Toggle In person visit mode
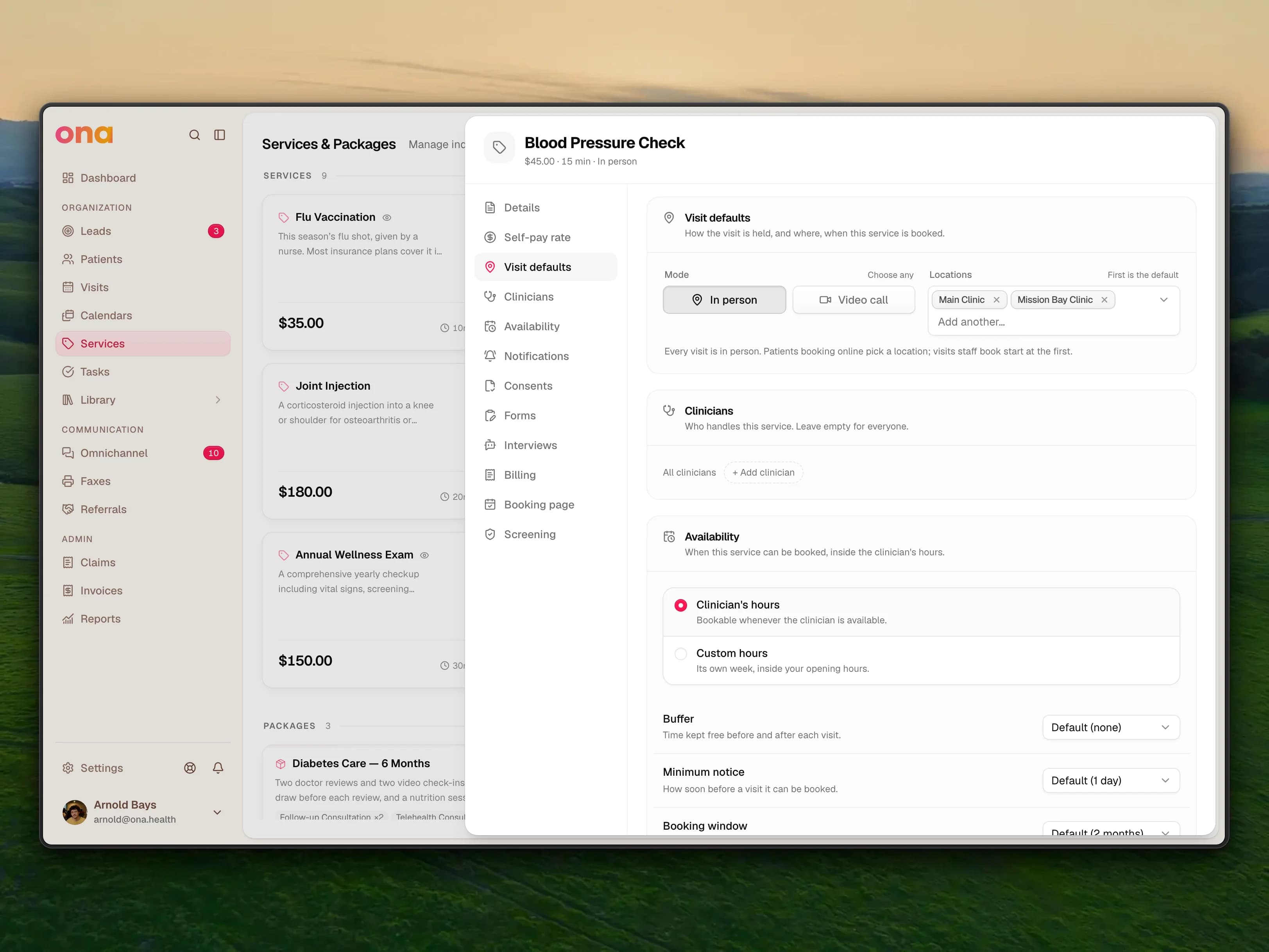 coord(725,300)
